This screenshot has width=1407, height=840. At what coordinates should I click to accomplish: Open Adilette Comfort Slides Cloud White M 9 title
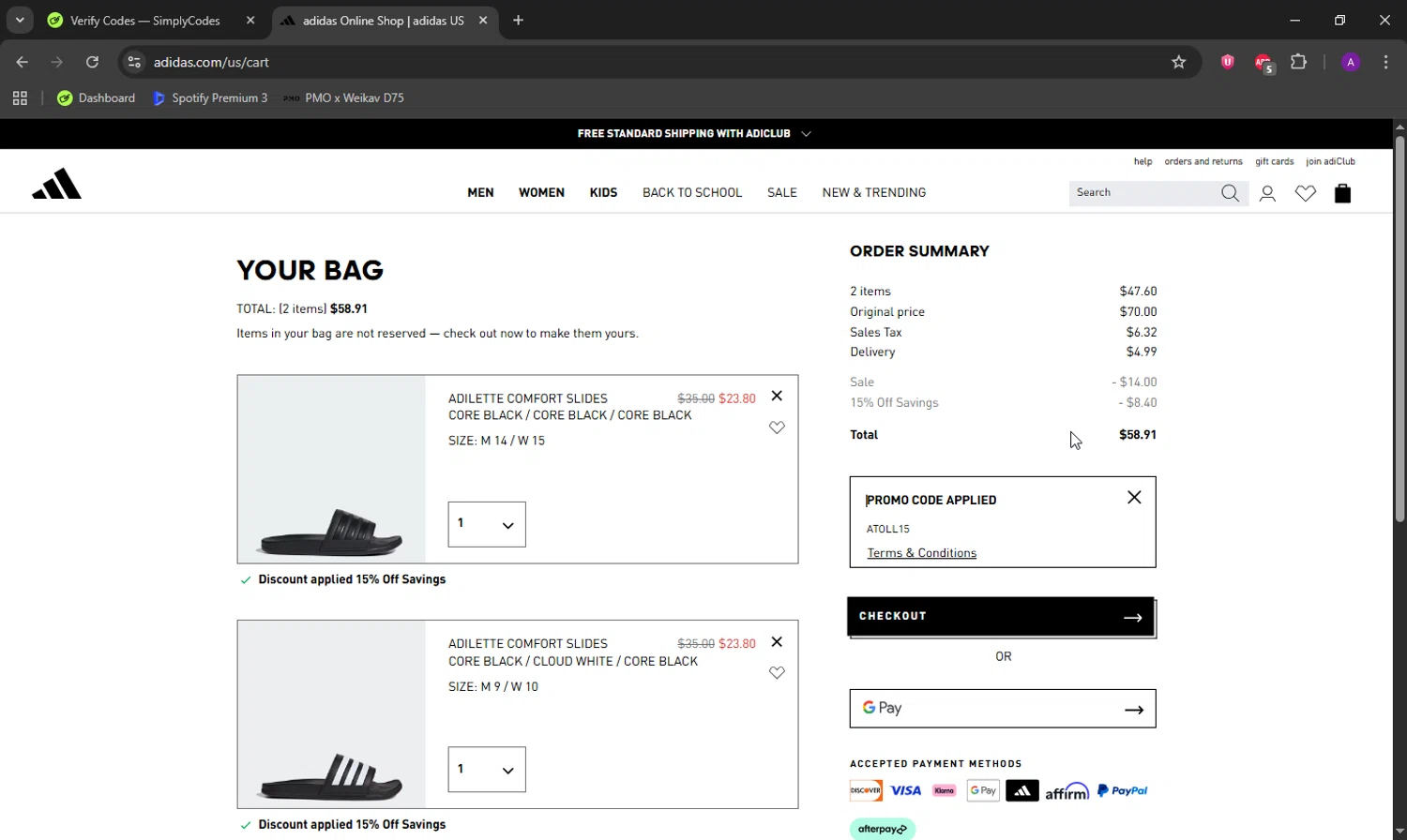pyautogui.click(x=528, y=644)
